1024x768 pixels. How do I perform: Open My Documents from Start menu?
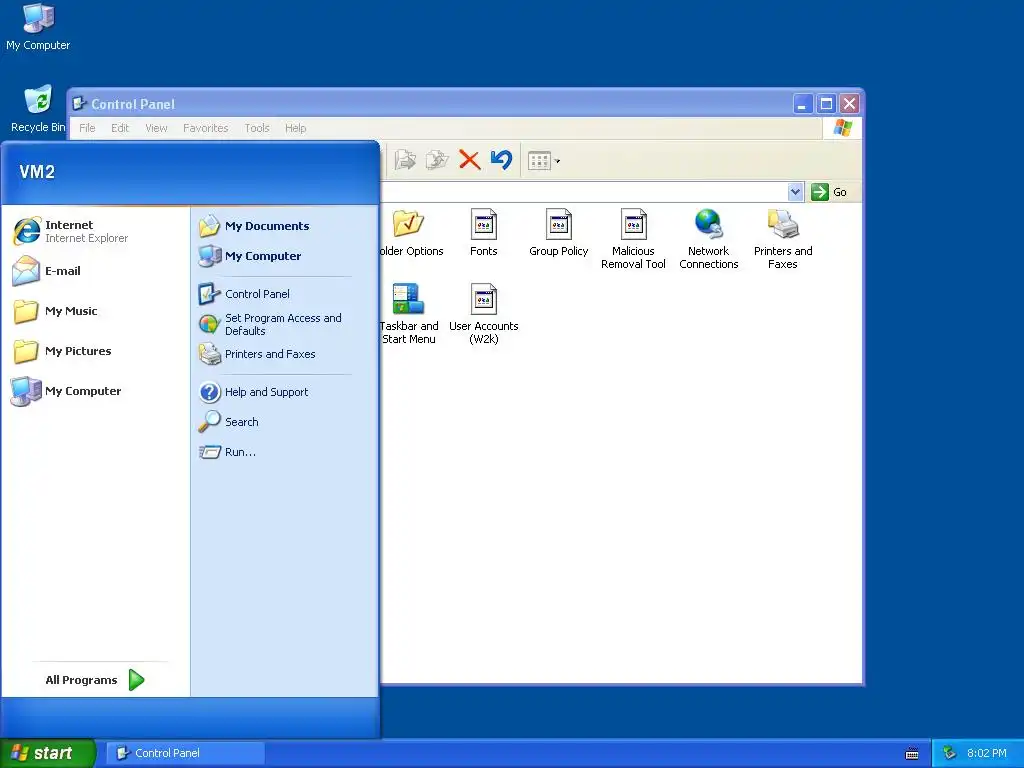(x=255, y=226)
